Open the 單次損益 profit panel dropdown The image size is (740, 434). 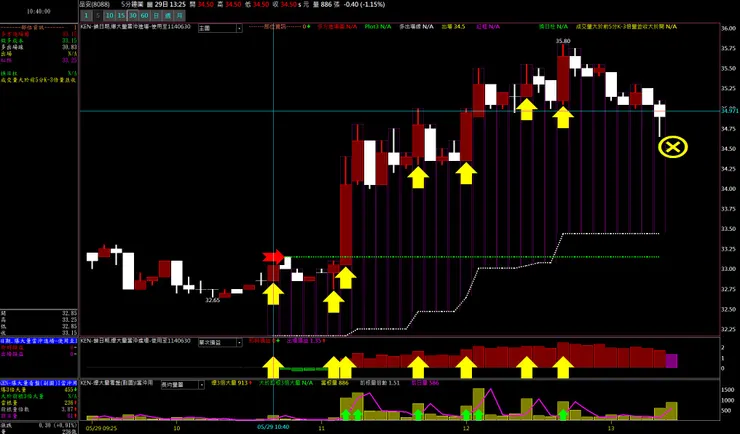click(x=220, y=342)
